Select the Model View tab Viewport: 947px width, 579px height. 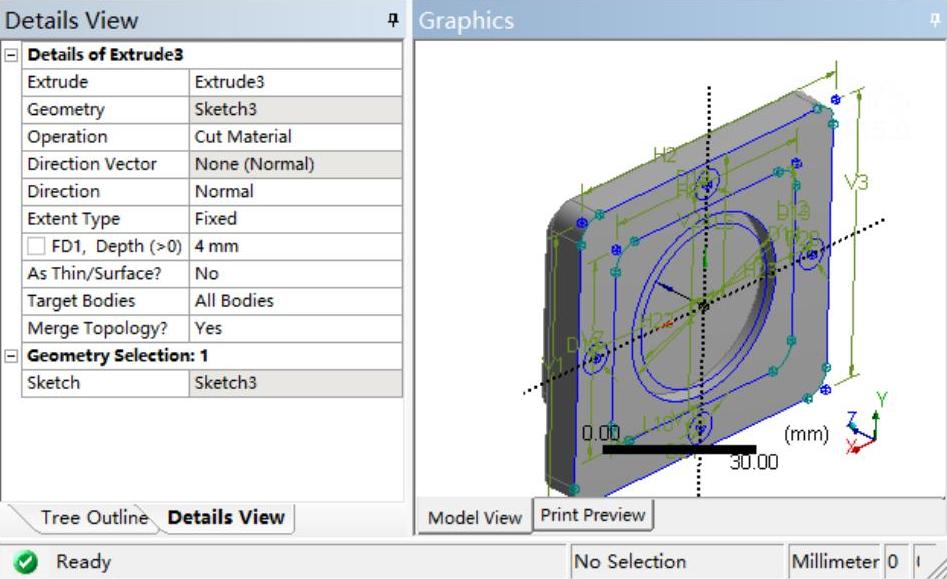pos(475,517)
